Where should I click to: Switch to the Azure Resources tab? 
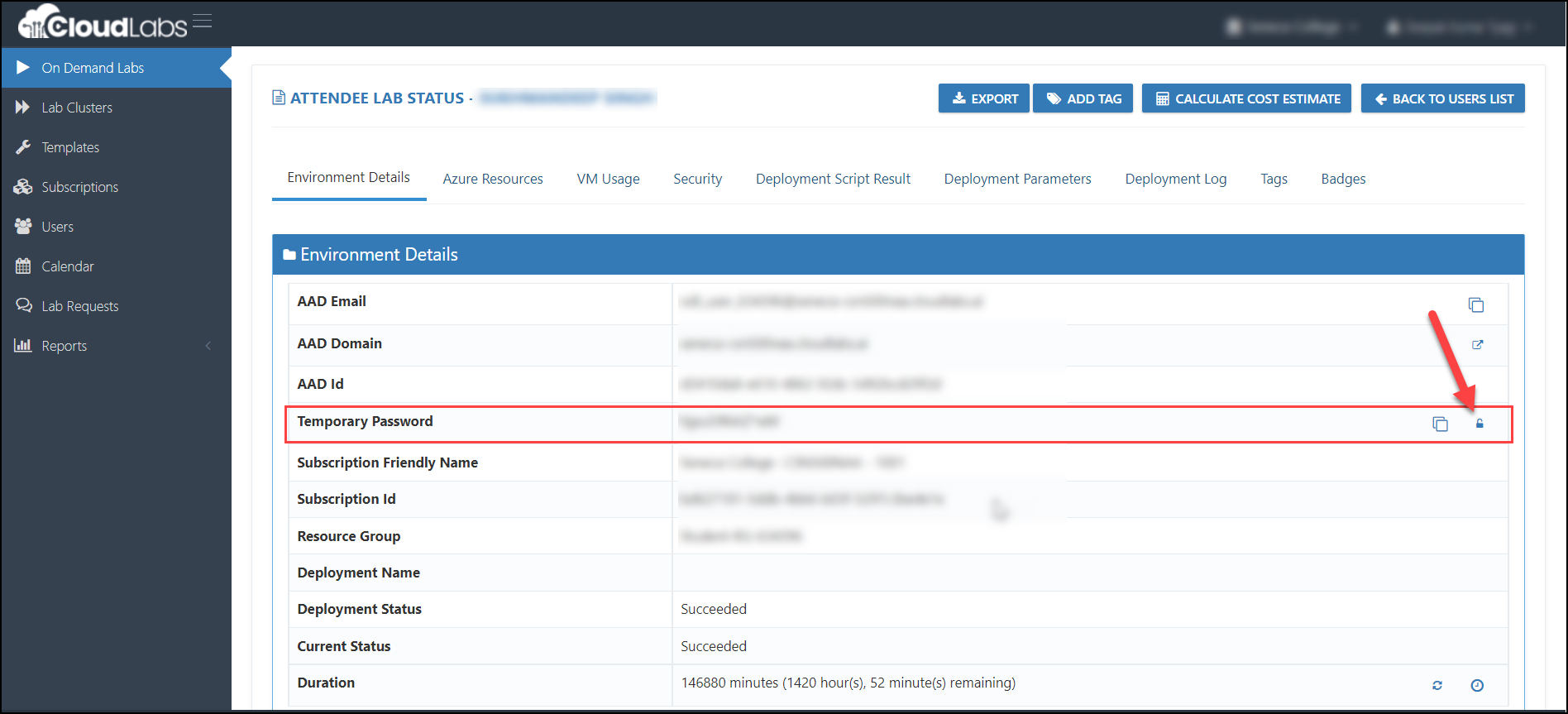493,179
